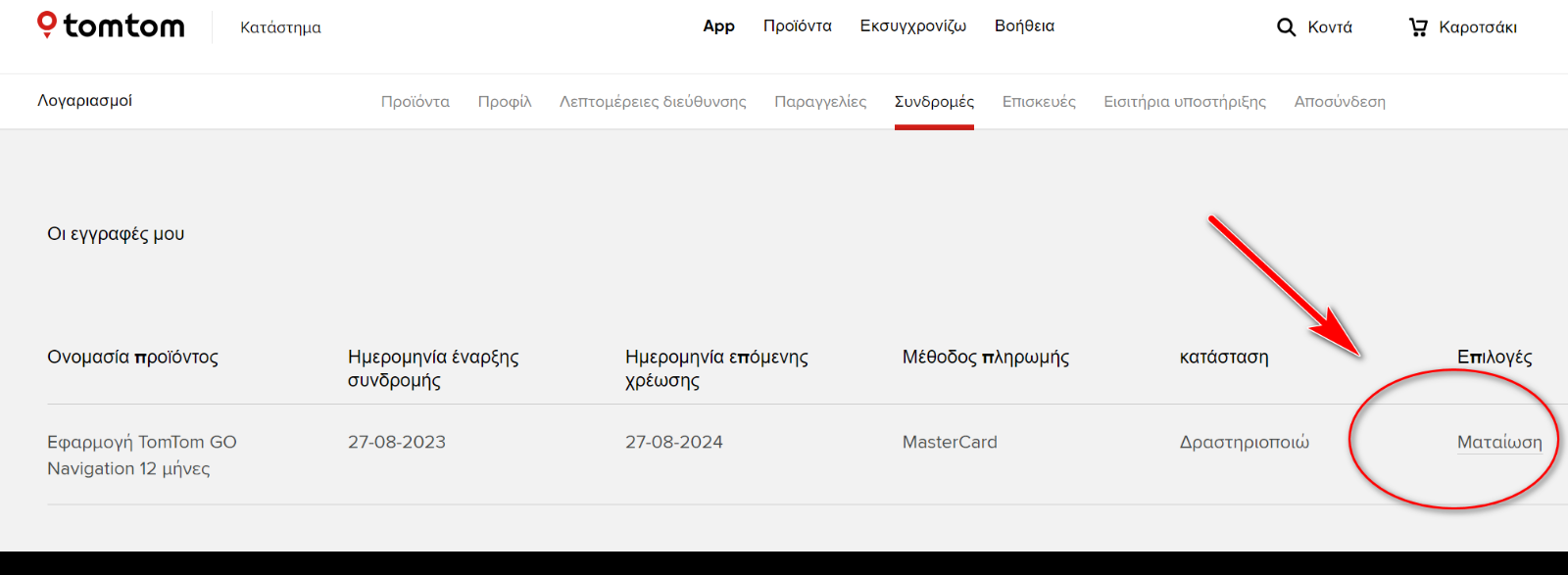Open the Καροτσάκι cart link
The width and height of the screenshot is (1568, 575).
click(1477, 27)
